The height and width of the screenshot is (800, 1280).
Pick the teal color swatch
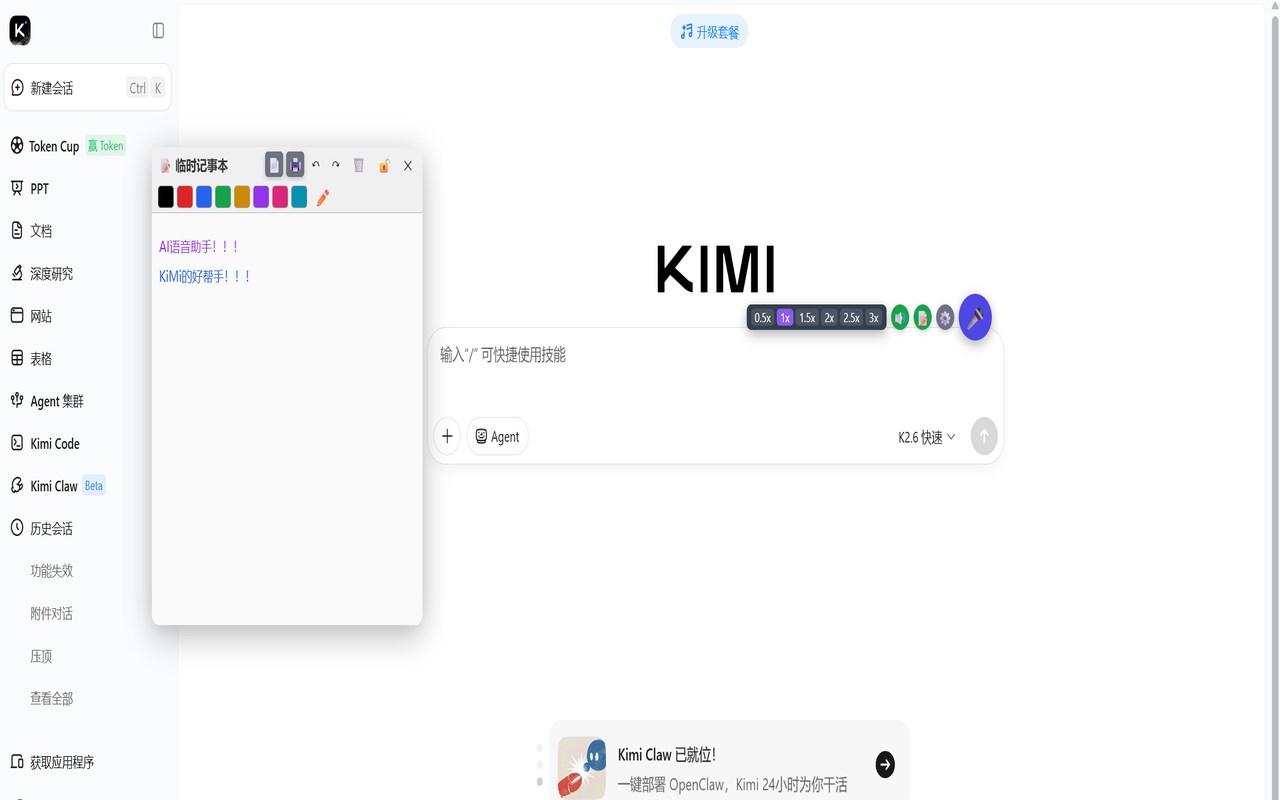point(299,197)
